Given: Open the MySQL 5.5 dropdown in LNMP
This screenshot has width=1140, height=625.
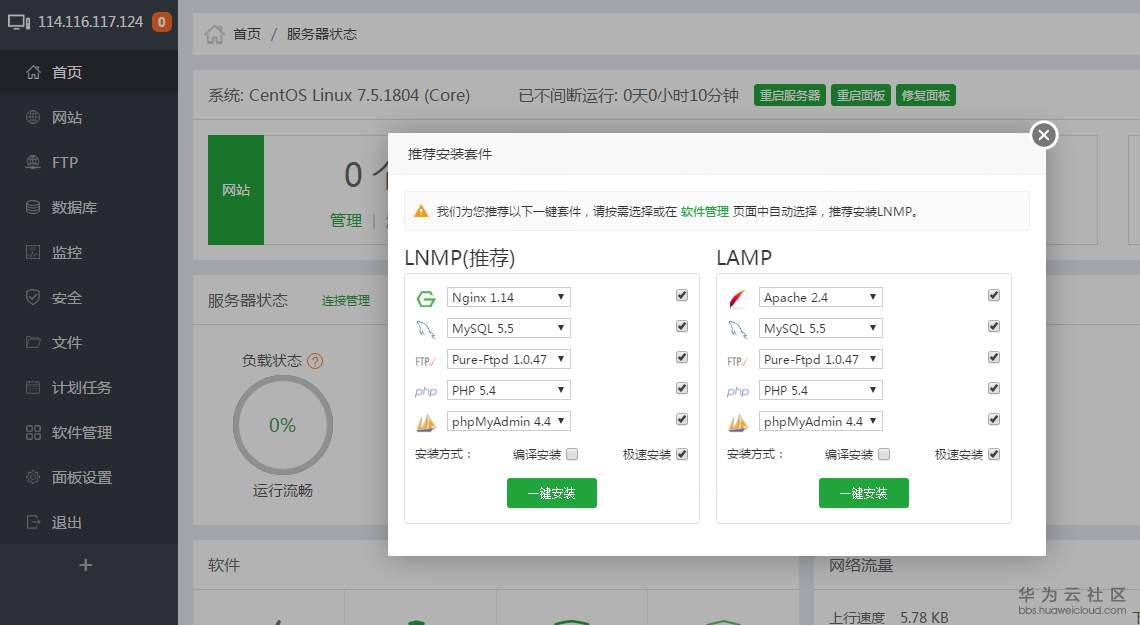Looking at the screenshot, I should click(x=508, y=328).
